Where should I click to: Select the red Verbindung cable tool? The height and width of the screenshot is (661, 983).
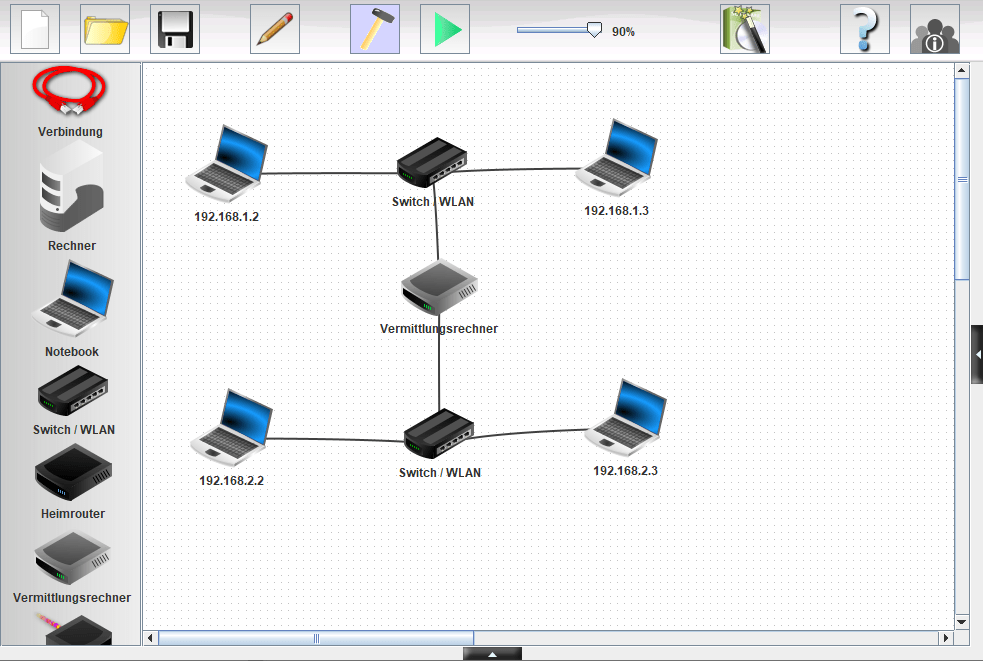click(x=70, y=92)
